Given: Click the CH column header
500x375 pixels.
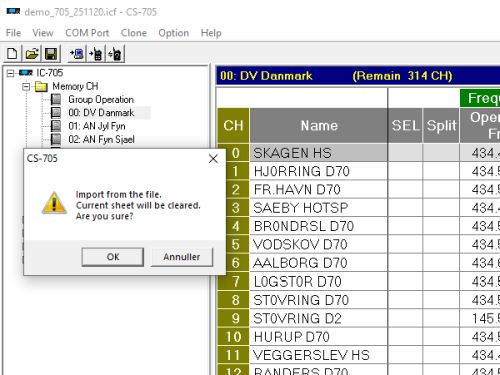Looking at the screenshot, I should tap(233, 126).
